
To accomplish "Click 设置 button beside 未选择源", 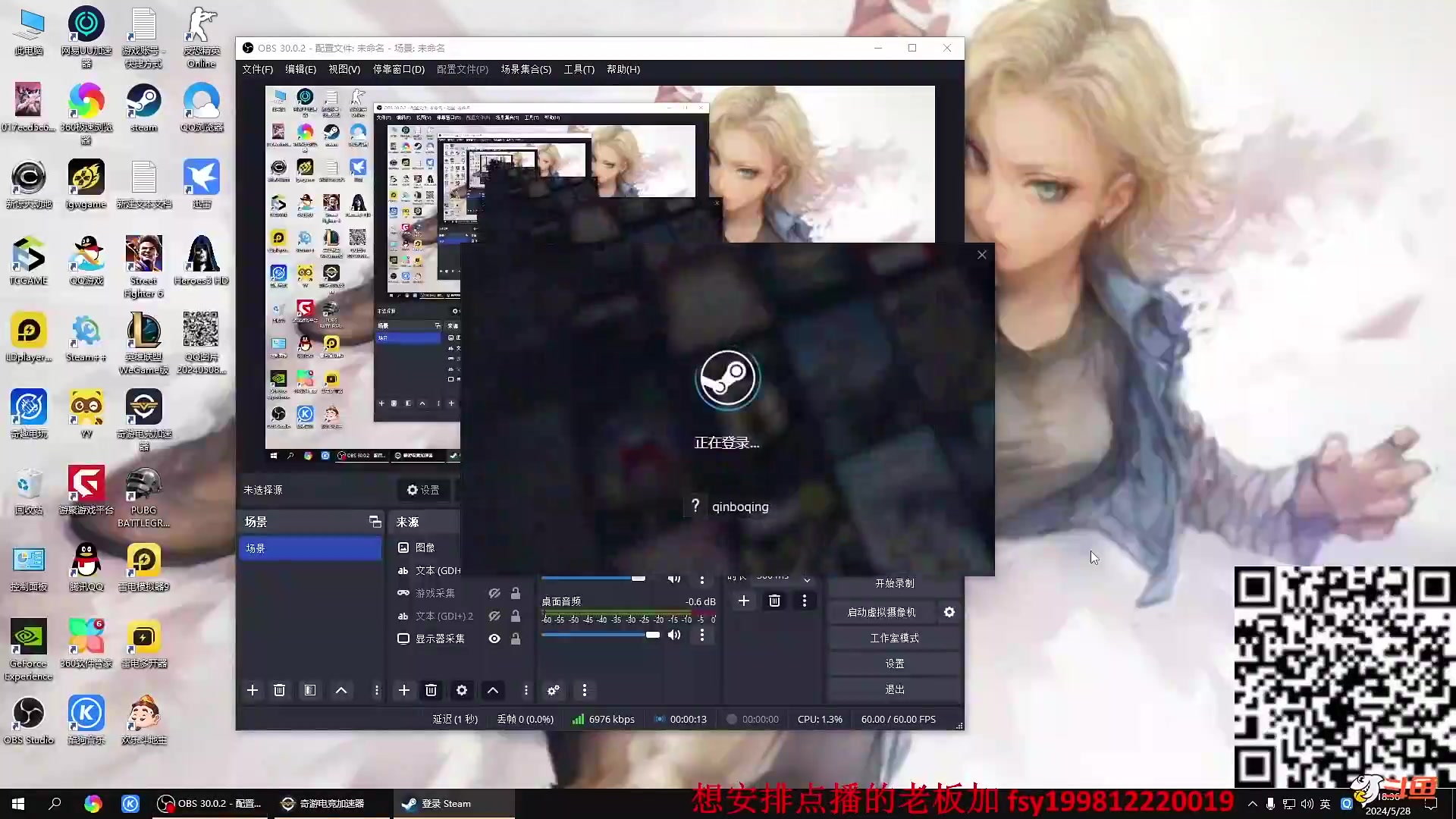I will [423, 490].
